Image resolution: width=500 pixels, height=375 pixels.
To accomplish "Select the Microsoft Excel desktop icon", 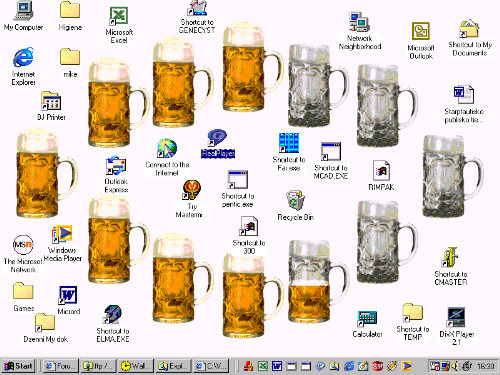I will (x=119, y=25).
